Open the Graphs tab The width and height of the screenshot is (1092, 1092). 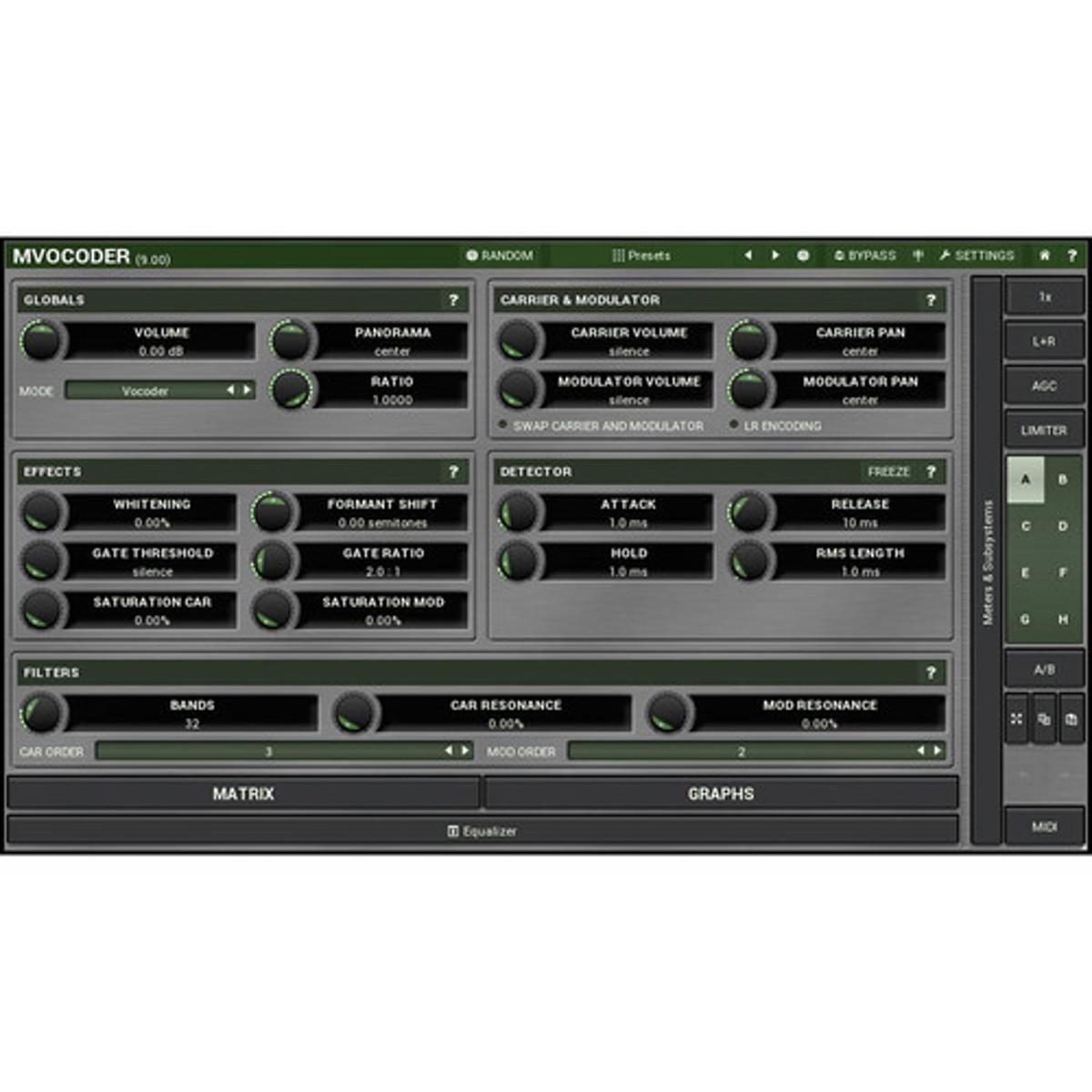[x=721, y=794]
